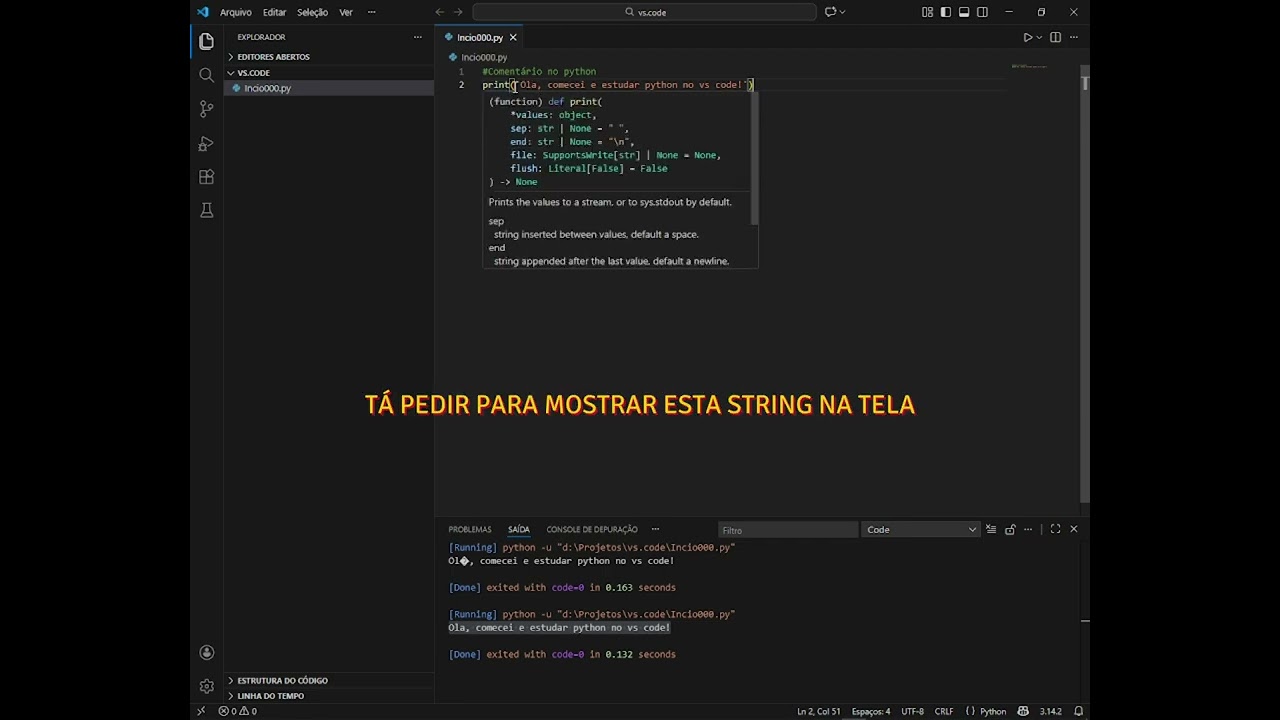Click the Copilot status icon in status bar
This screenshot has height=720, width=1280.
(1025, 711)
